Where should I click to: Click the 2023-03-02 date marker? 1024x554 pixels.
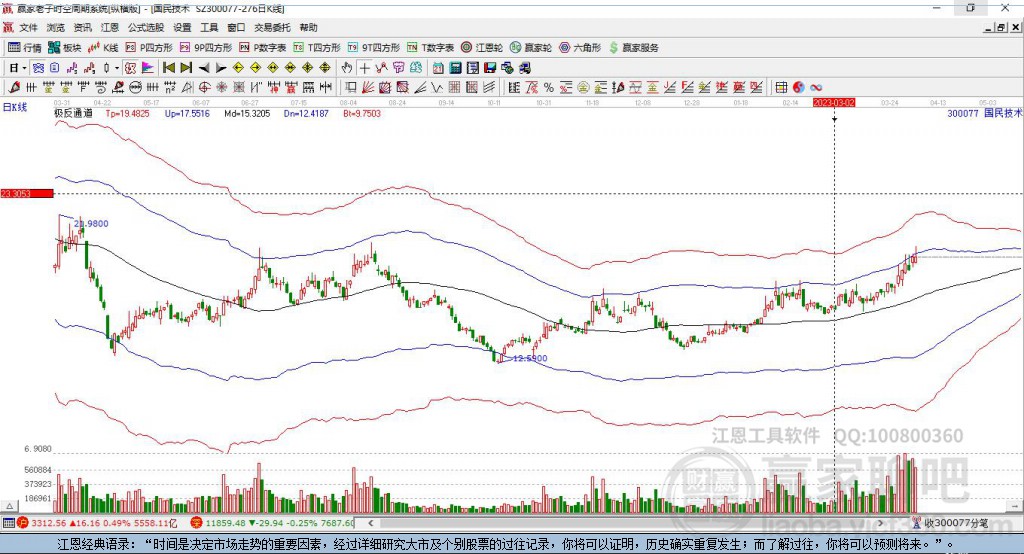(834, 103)
